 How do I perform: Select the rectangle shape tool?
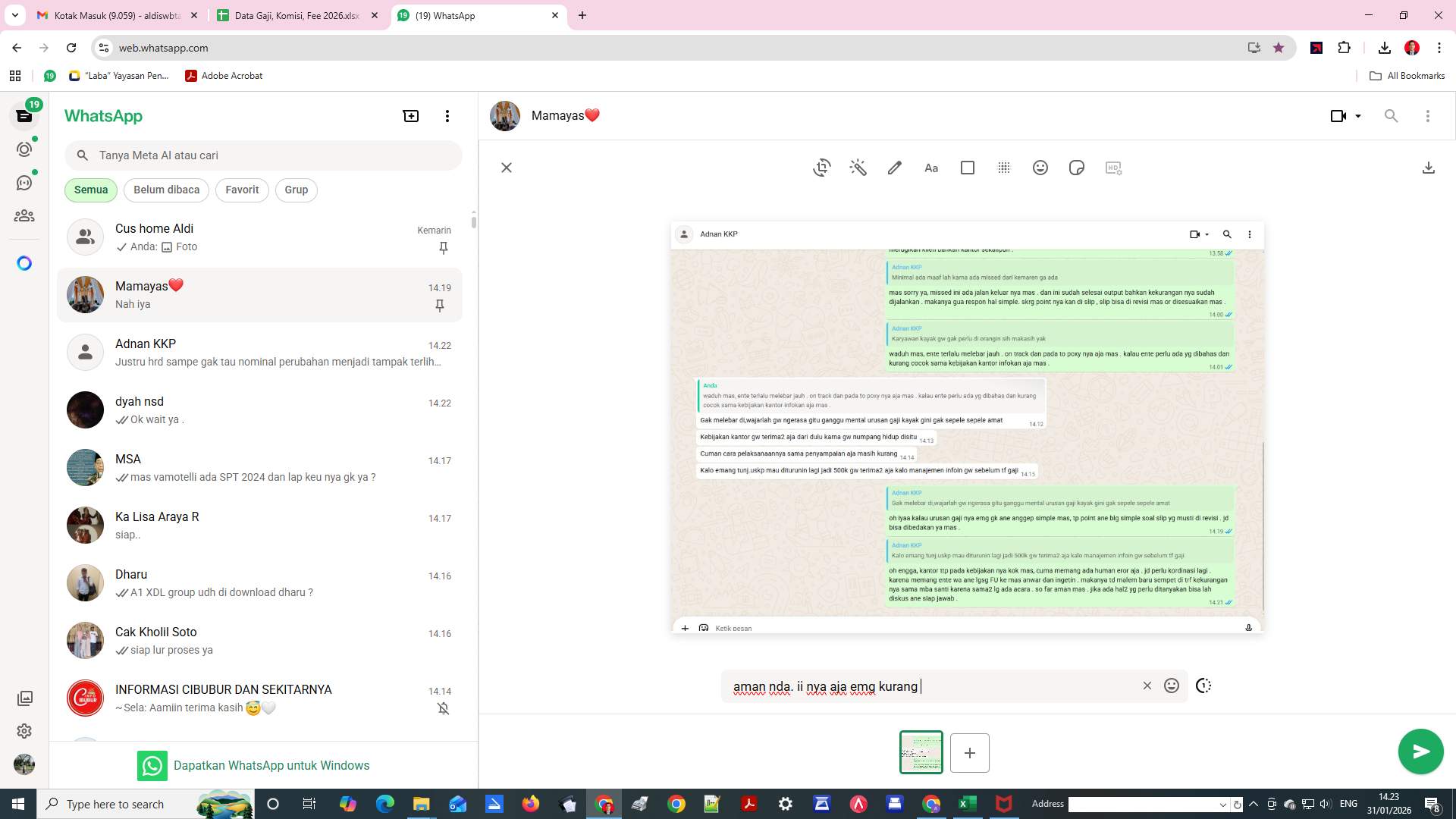tap(967, 168)
